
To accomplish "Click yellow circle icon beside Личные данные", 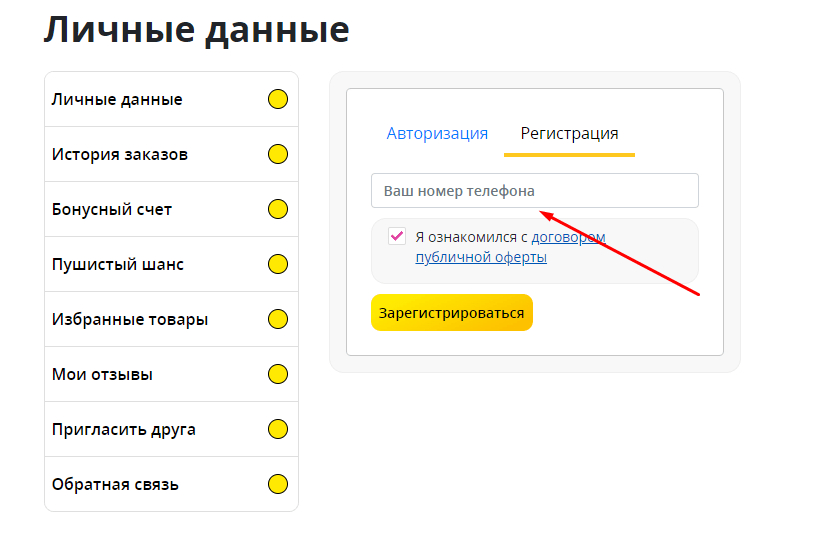I will coord(278,100).
